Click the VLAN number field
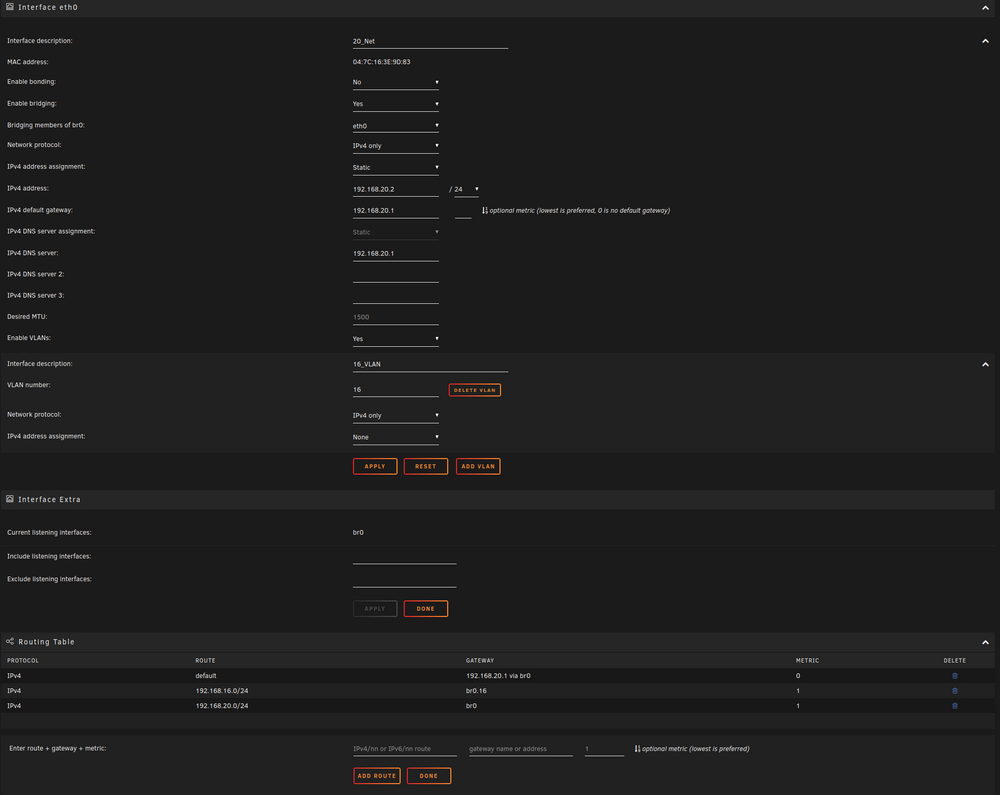 (395, 390)
